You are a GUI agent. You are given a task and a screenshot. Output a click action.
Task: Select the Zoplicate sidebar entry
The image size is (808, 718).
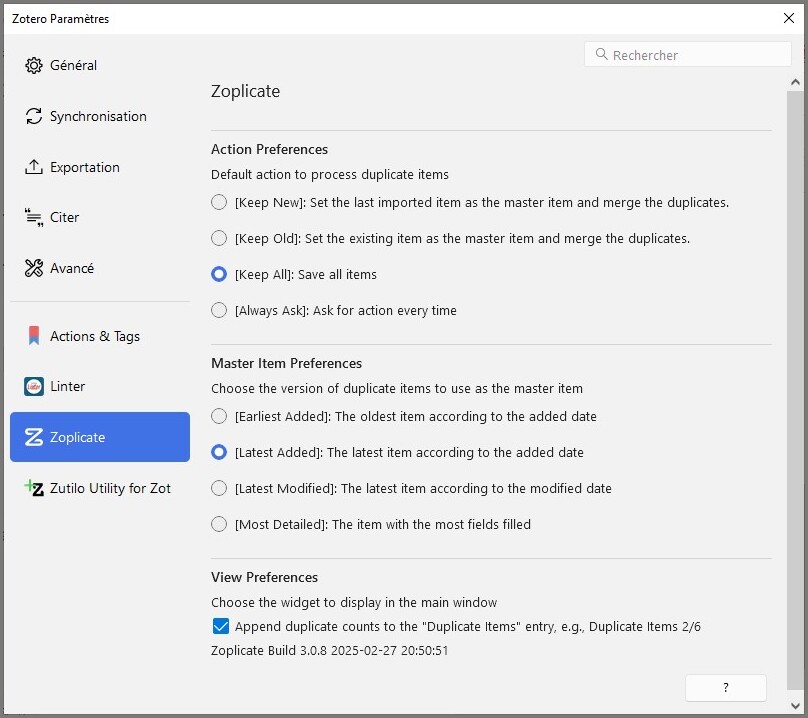pos(100,437)
